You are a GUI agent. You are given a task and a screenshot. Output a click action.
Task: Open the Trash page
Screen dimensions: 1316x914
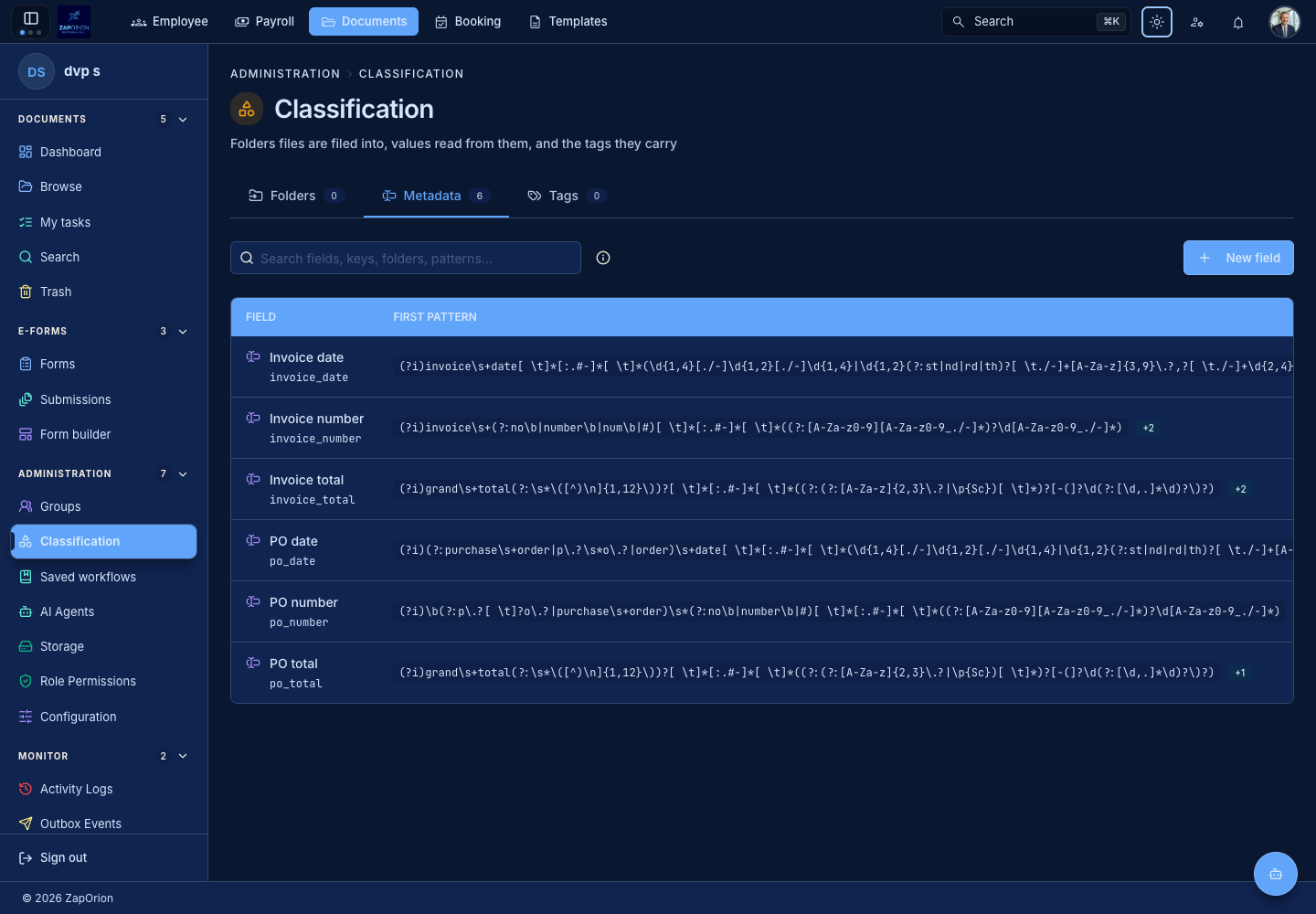point(103,292)
